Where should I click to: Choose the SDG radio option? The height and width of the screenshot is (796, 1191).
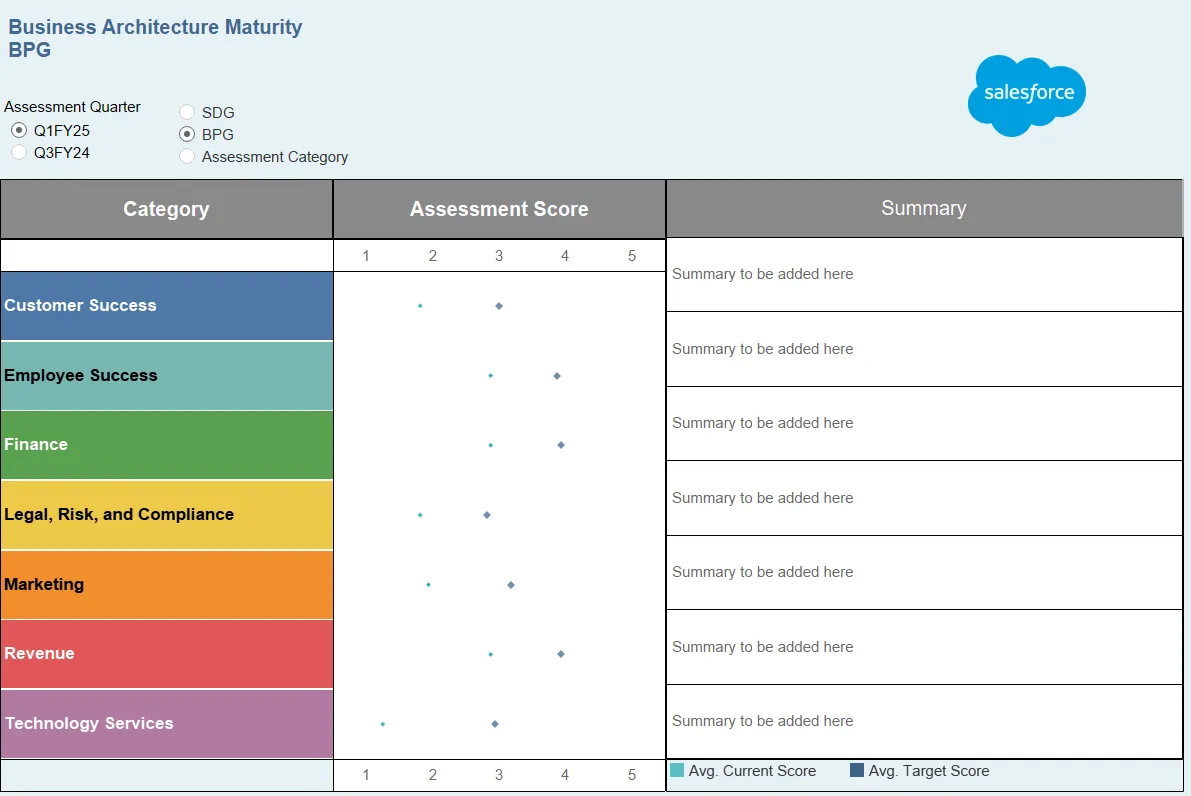click(187, 112)
